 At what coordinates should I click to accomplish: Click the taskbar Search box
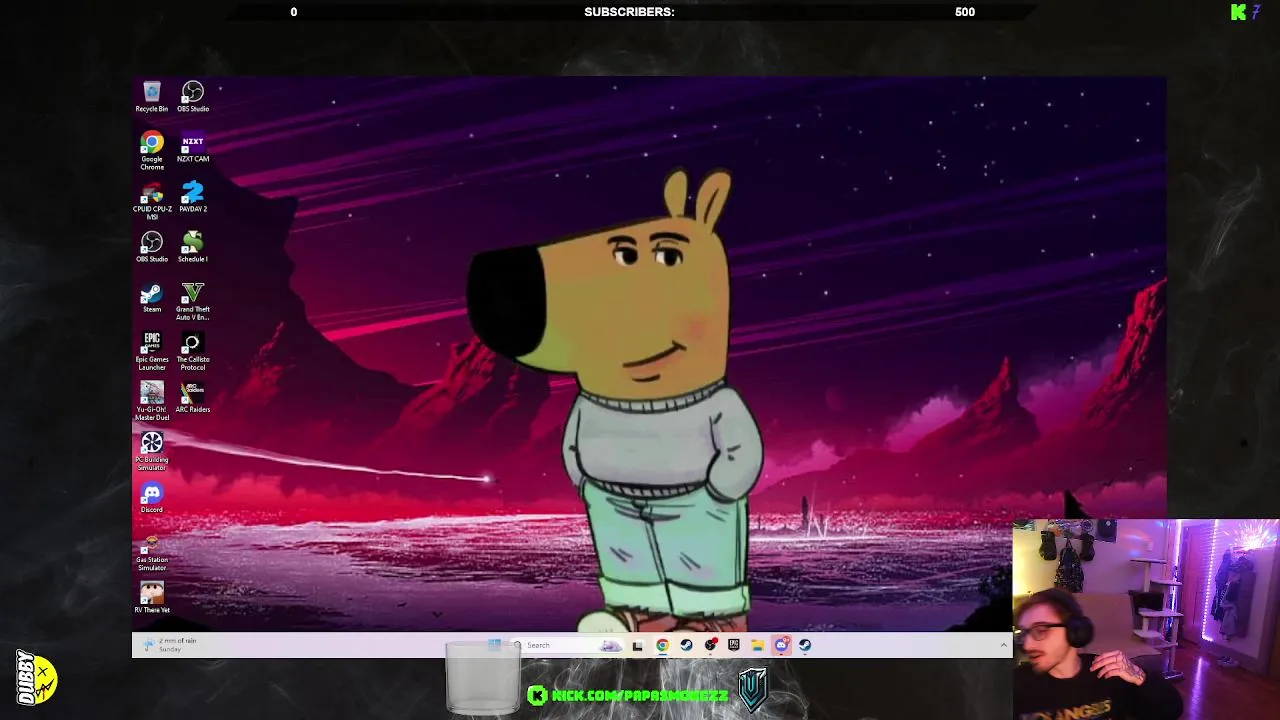568,645
